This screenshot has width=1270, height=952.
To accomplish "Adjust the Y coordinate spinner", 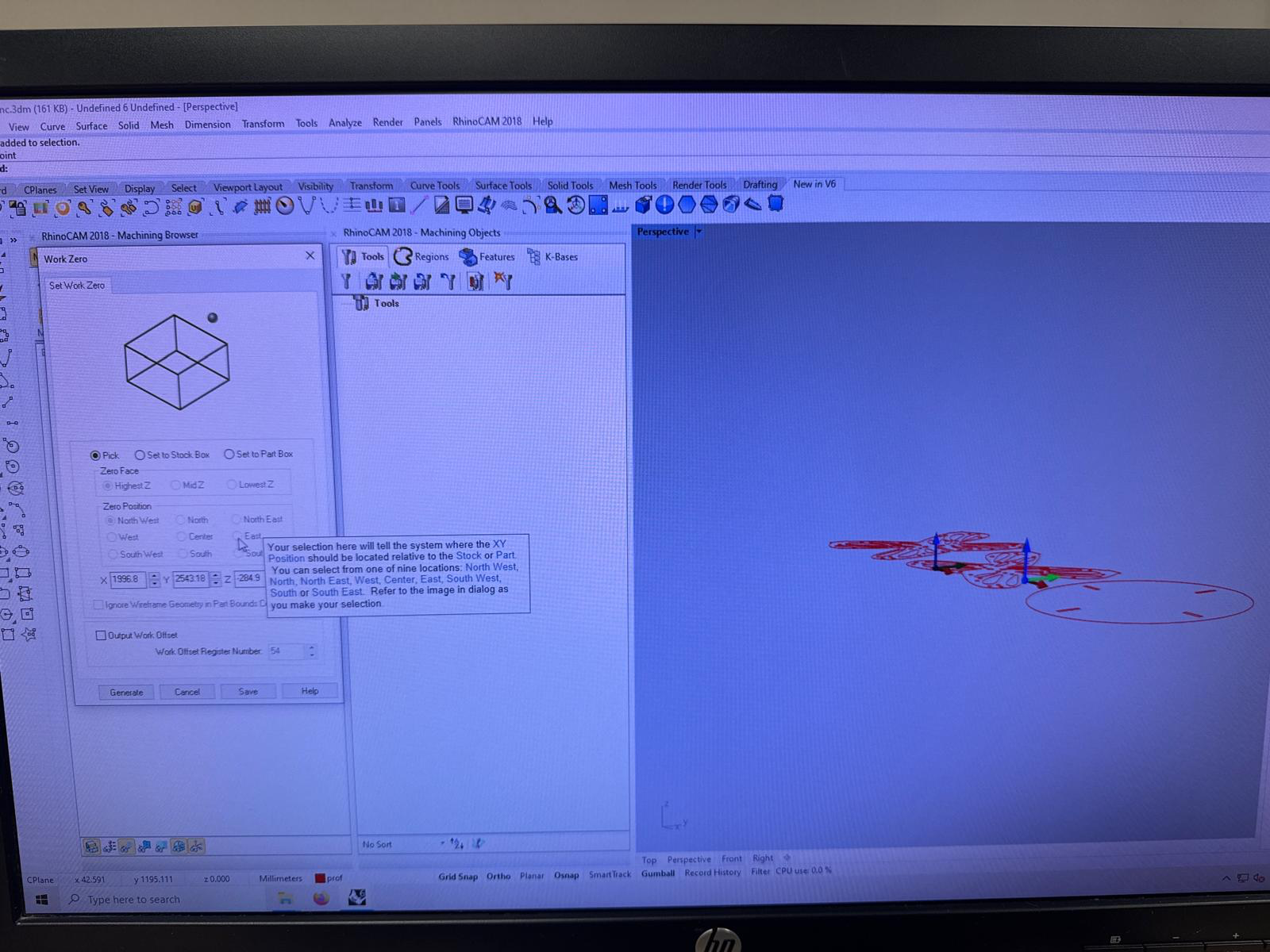I will (x=216, y=579).
